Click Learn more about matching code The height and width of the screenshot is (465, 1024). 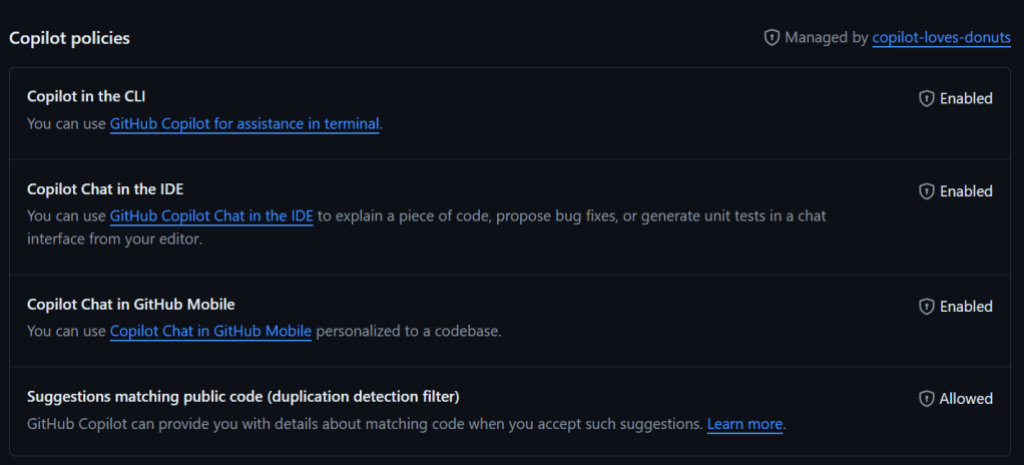[x=744, y=424]
